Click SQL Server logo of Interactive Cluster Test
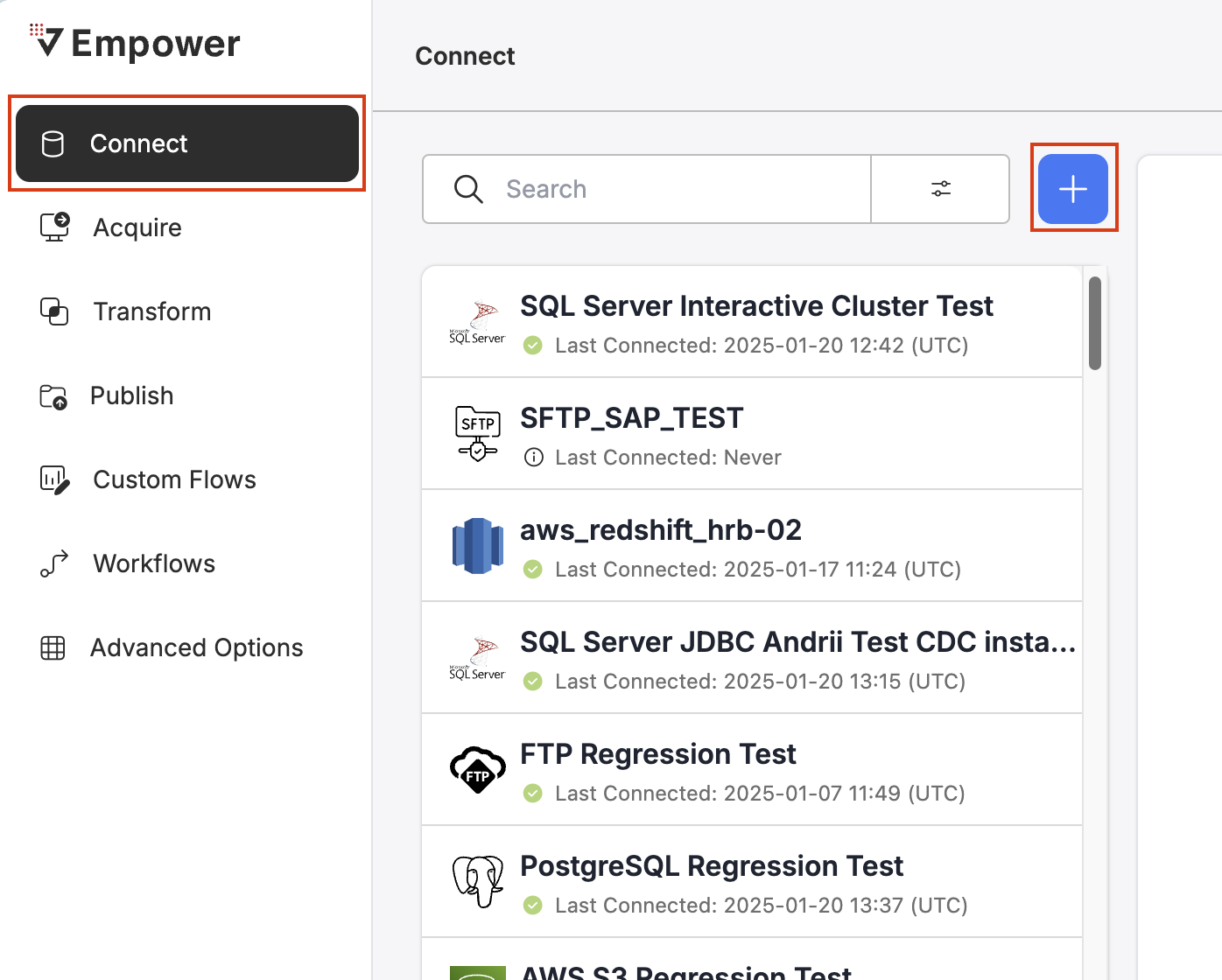This screenshot has height=980, width=1222. point(477,322)
